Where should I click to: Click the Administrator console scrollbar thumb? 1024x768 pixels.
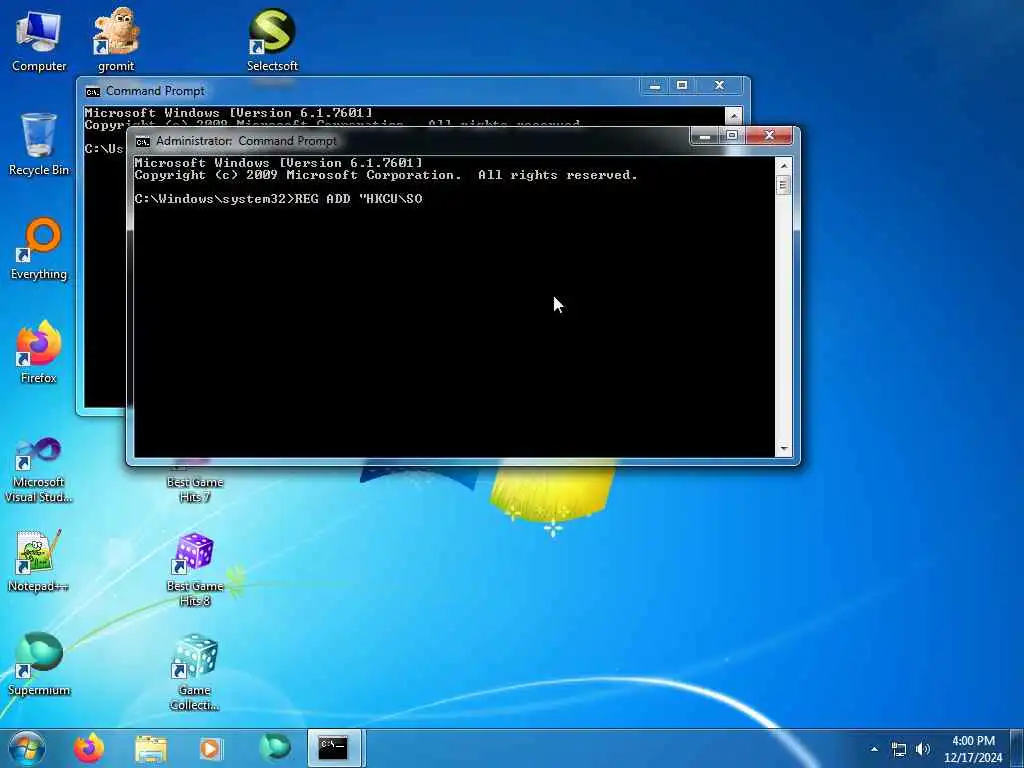coord(784,185)
